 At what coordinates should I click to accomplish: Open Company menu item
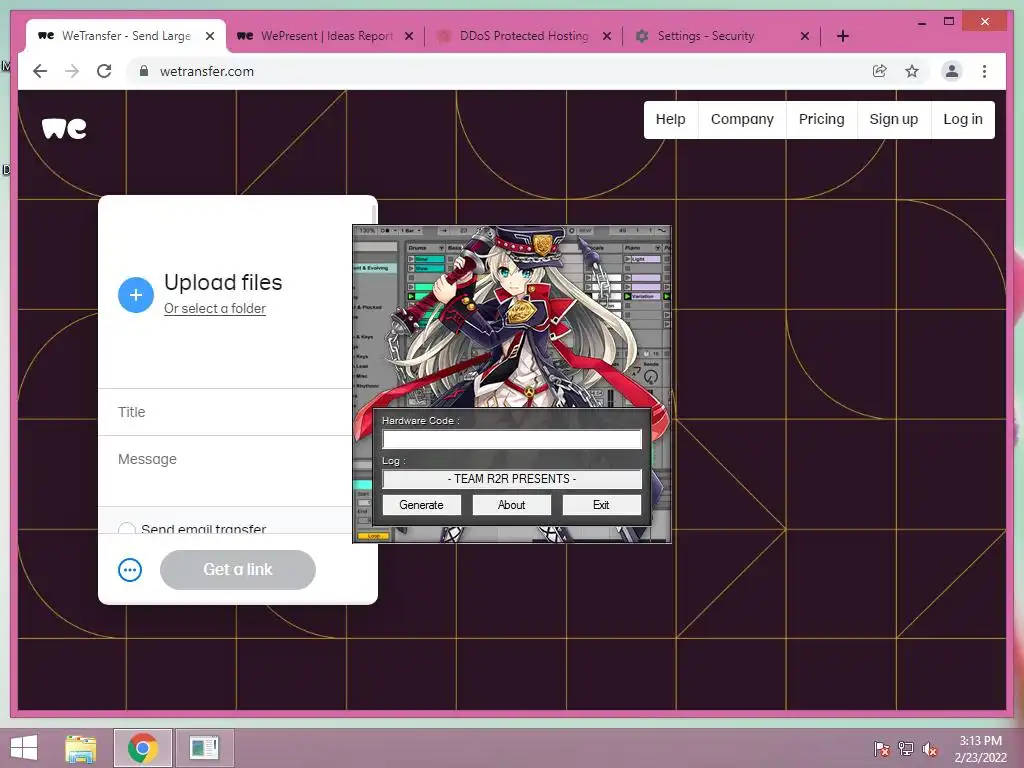742,120
